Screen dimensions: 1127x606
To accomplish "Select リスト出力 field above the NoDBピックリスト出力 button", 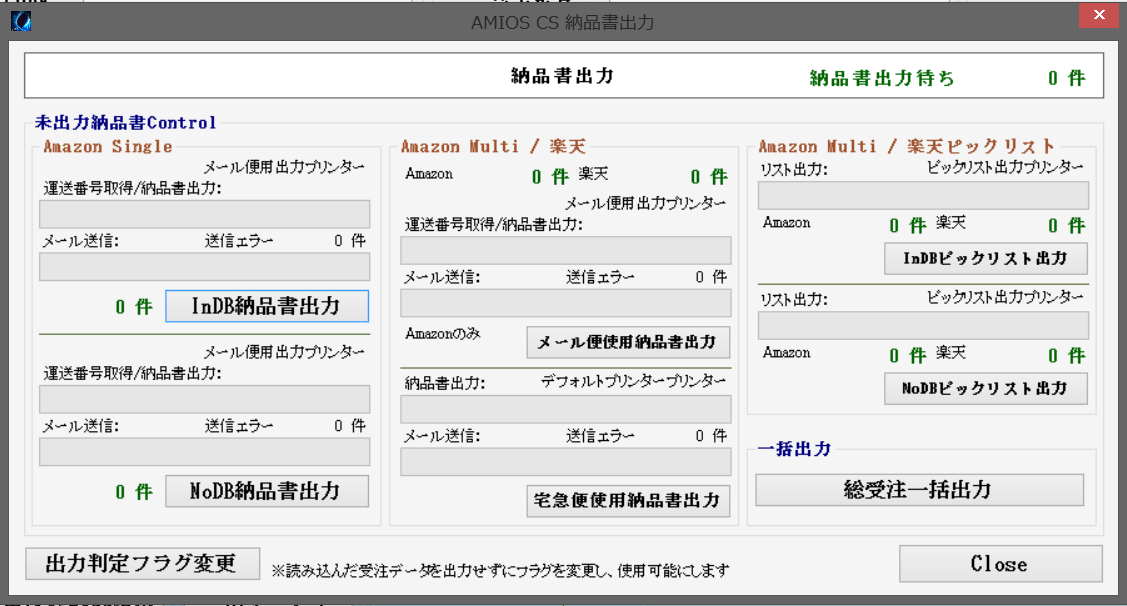I will [x=922, y=325].
